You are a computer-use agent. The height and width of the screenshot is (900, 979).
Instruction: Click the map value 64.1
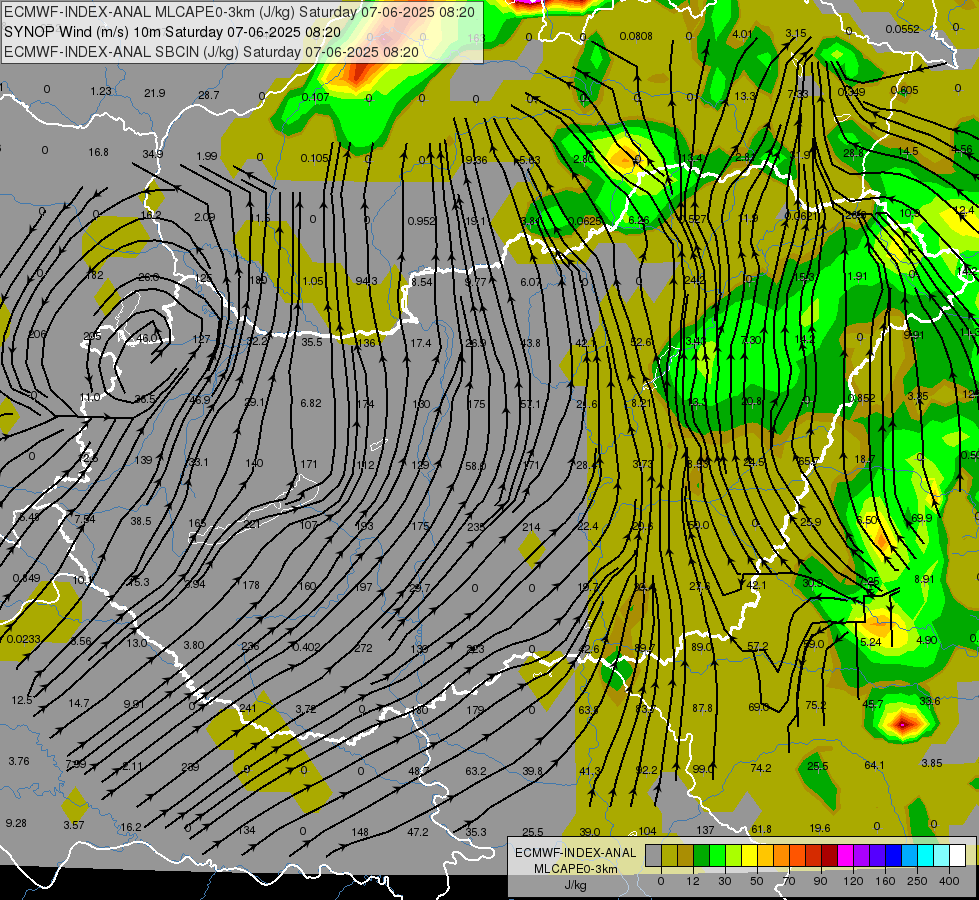point(874,765)
